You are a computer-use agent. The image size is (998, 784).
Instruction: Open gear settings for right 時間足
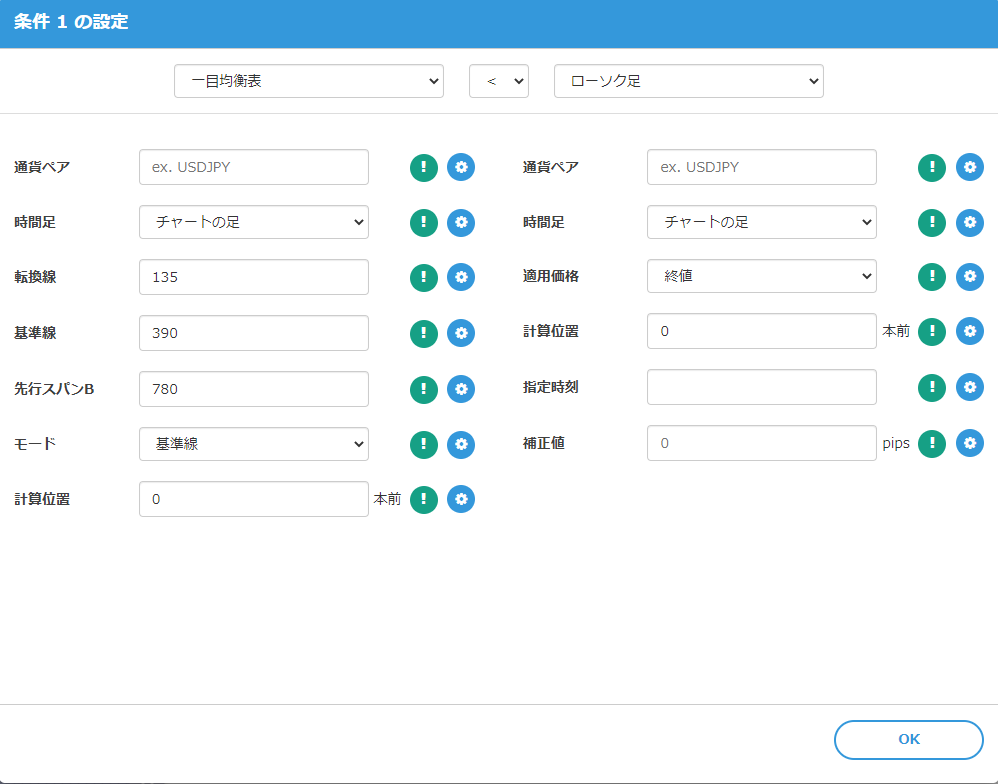pyautogui.click(x=970, y=223)
